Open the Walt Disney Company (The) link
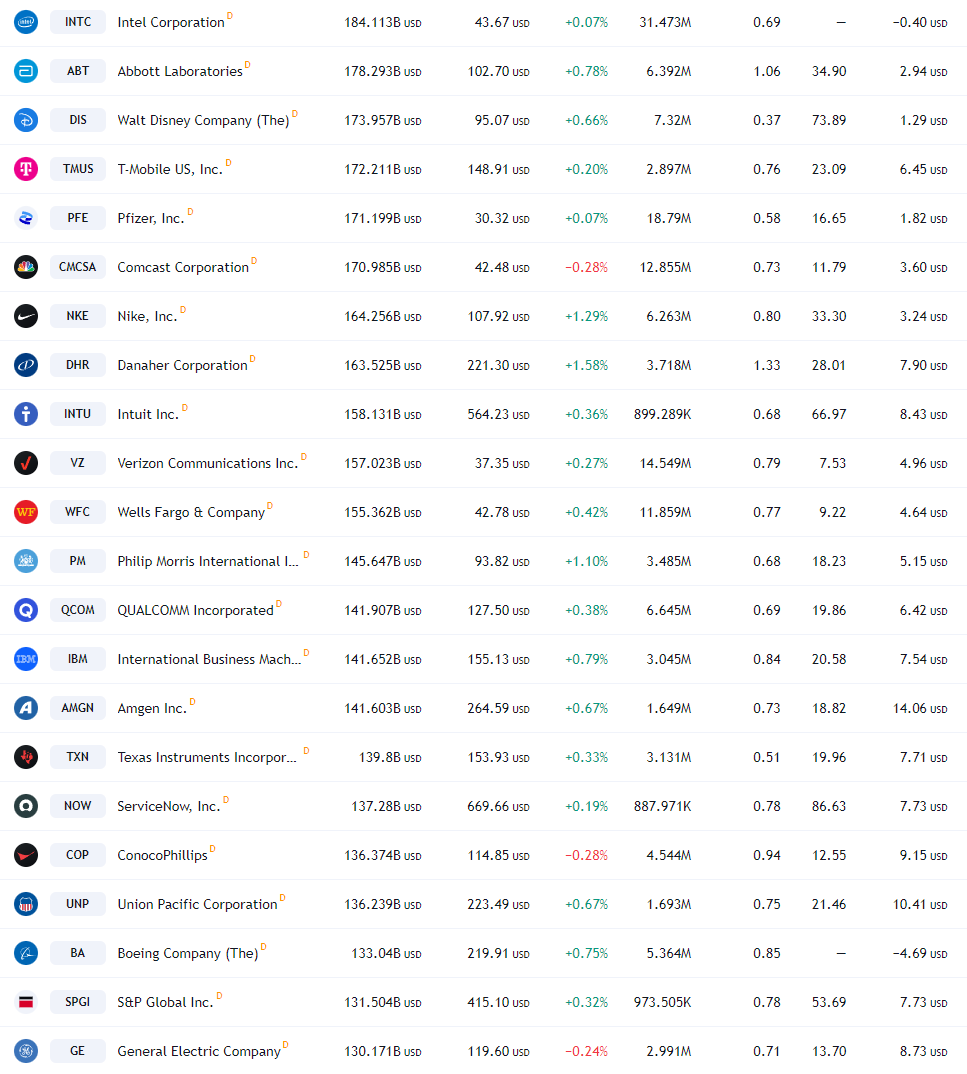This screenshot has height=1074, width=967. point(203,121)
